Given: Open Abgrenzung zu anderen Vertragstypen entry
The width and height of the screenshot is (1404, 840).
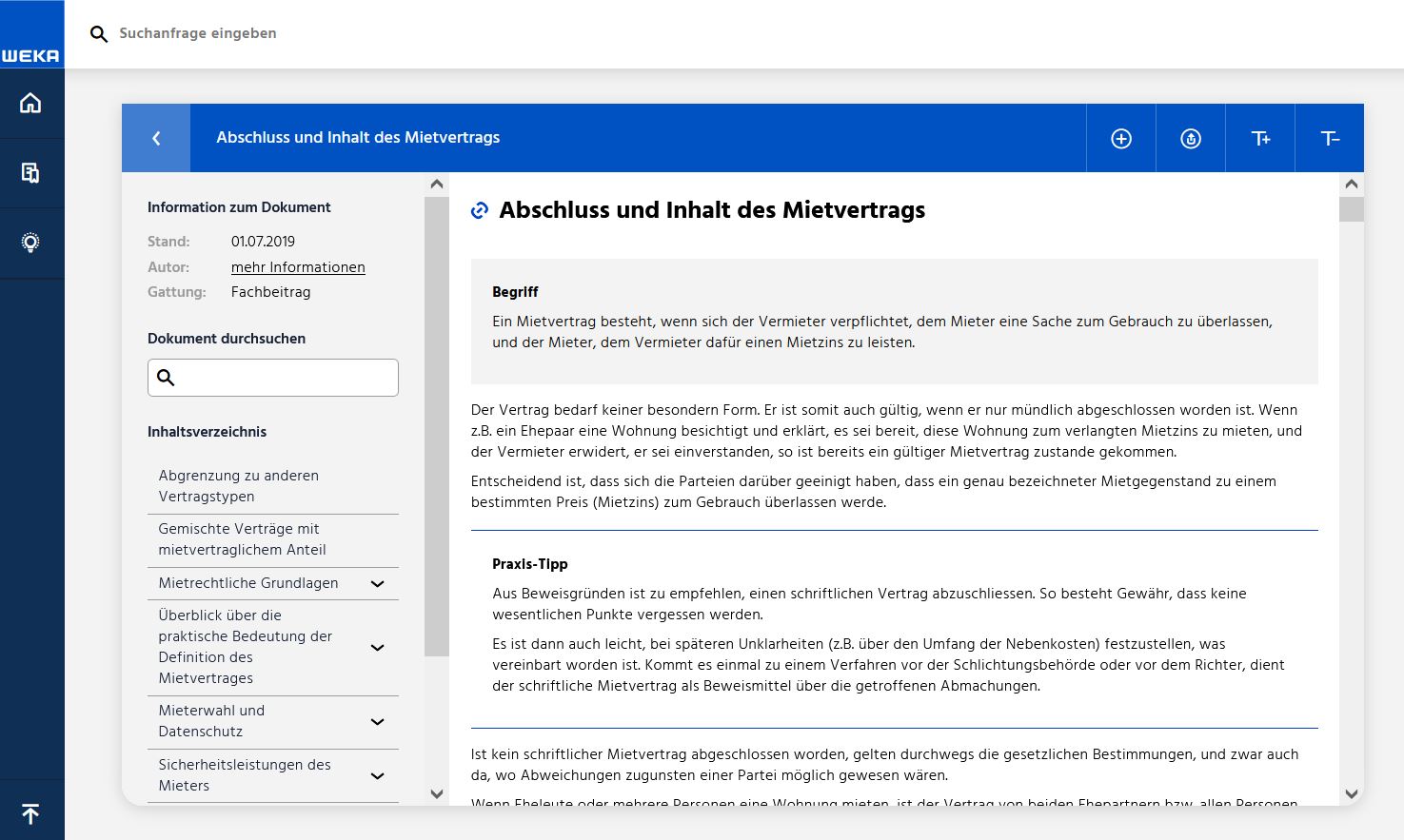Looking at the screenshot, I should coord(239,486).
